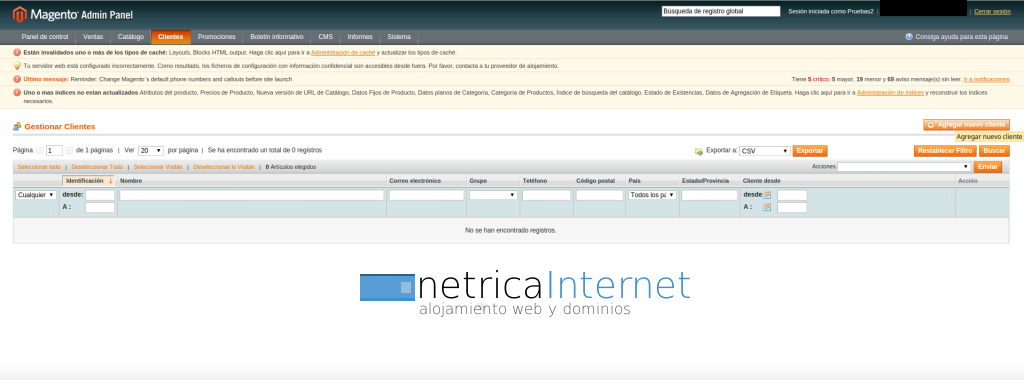The height and width of the screenshot is (380, 1024).
Task: Open the CMS menu
Action: coord(325,37)
